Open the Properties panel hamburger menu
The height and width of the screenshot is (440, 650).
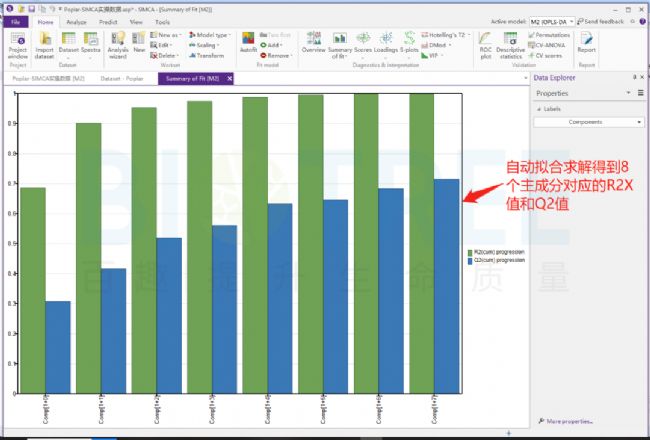click(x=640, y=93)
